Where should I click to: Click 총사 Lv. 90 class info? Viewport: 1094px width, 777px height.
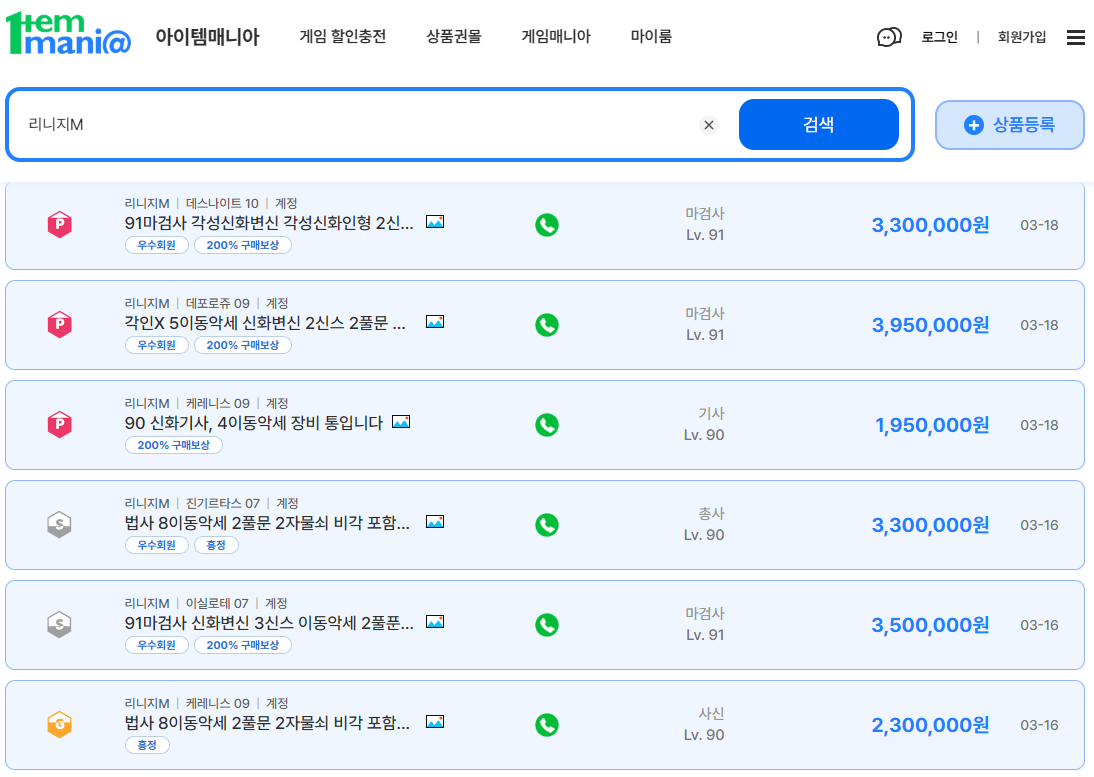point(704,524)
